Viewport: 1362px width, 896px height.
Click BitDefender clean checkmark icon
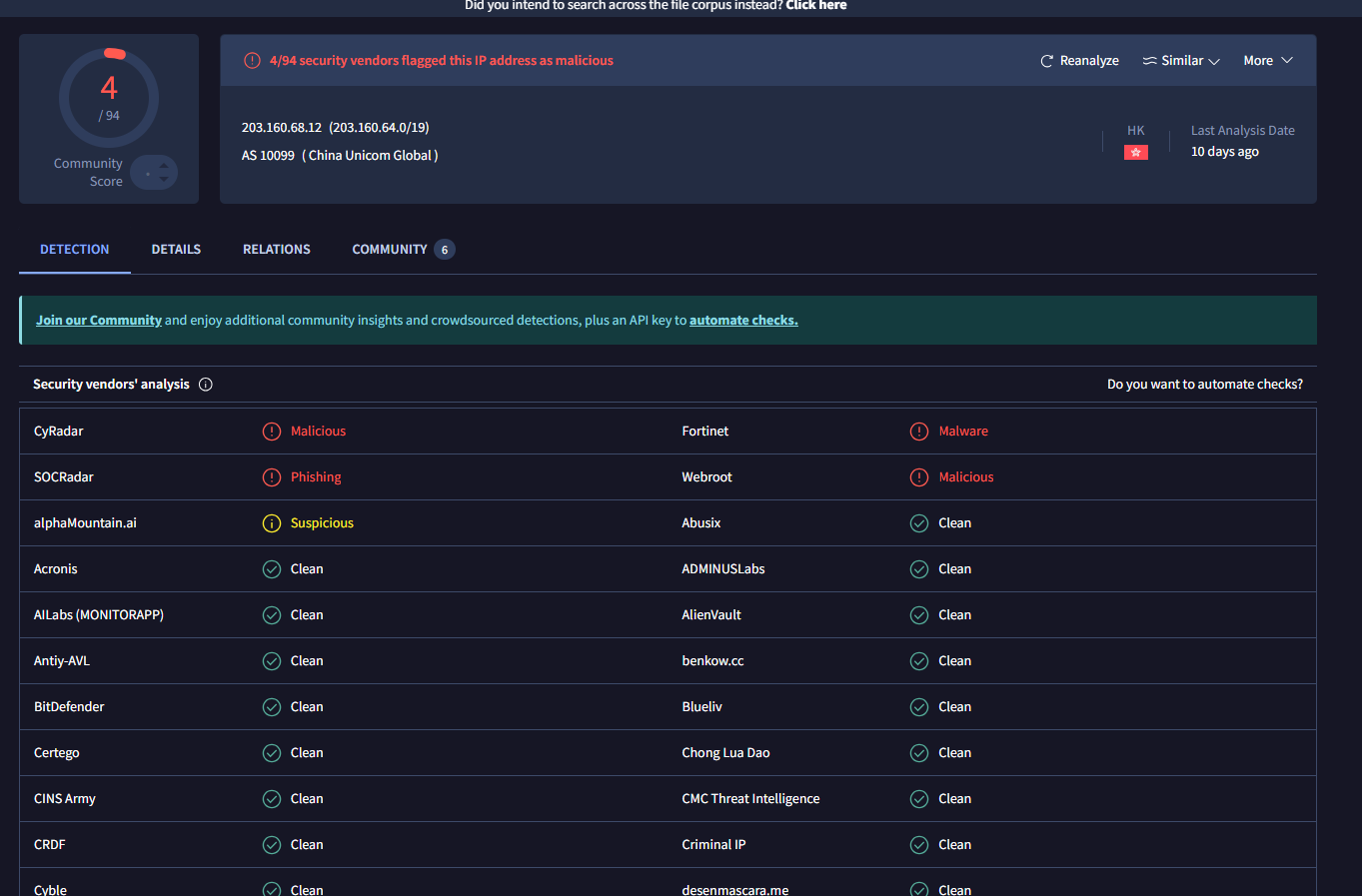[272, 707]
